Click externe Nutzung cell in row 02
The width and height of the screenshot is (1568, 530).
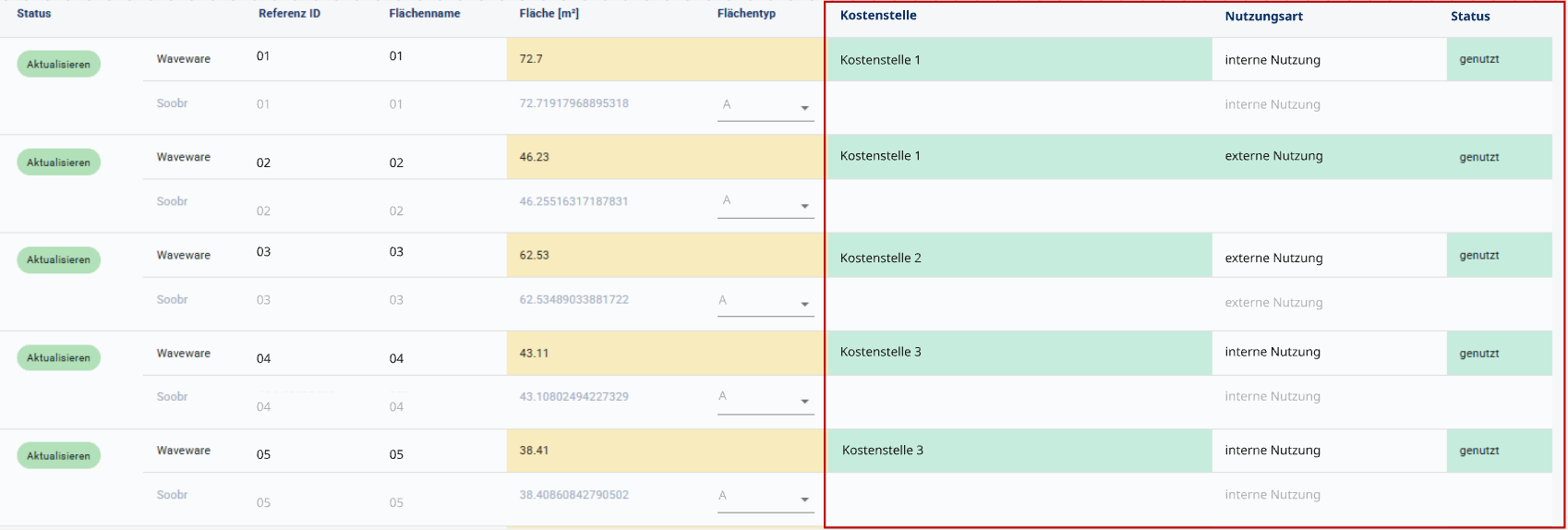click(1273, 156)
